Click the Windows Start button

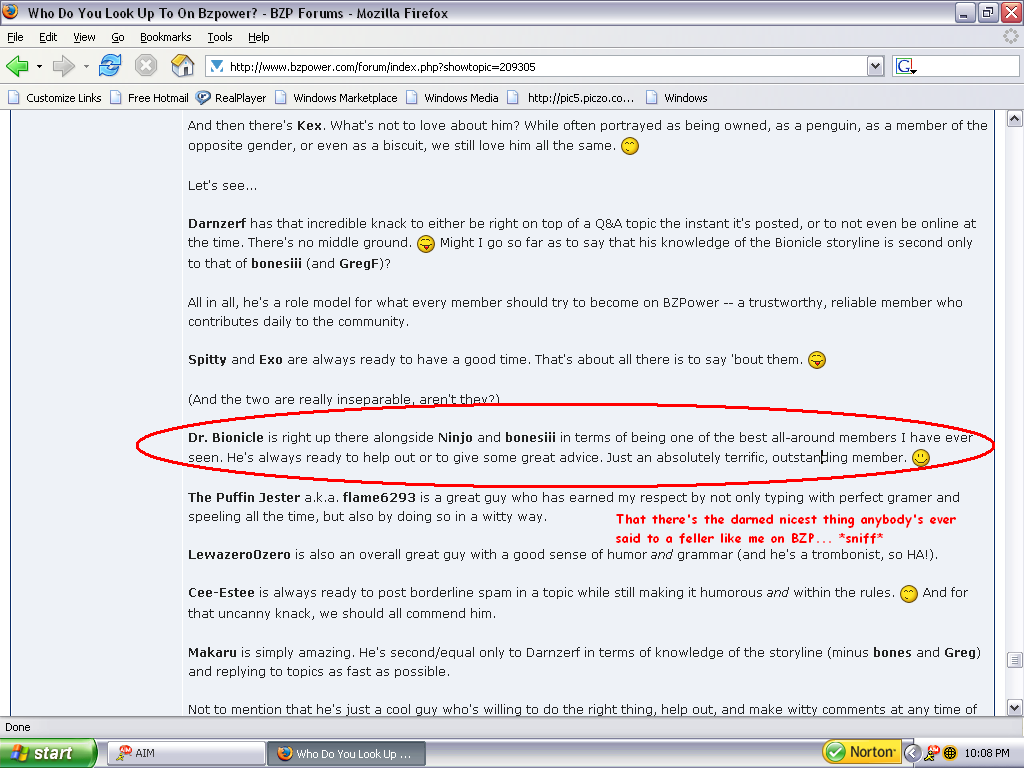coord(48,753)
